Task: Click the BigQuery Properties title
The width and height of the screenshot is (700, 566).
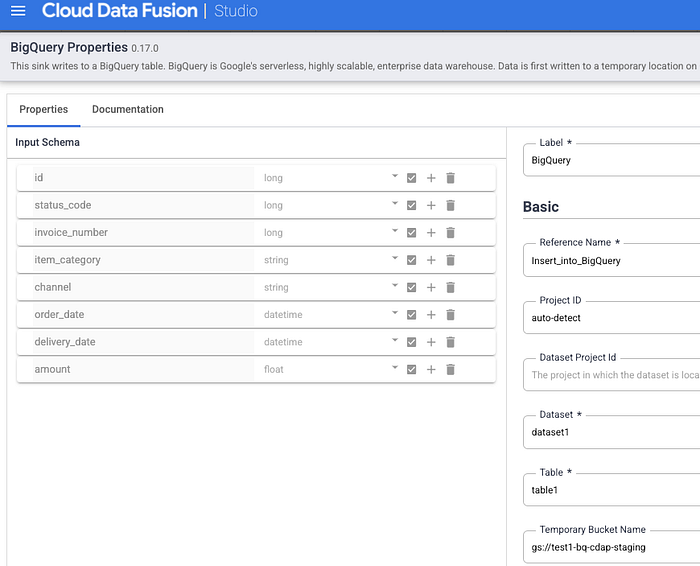Action: (69, 47)
